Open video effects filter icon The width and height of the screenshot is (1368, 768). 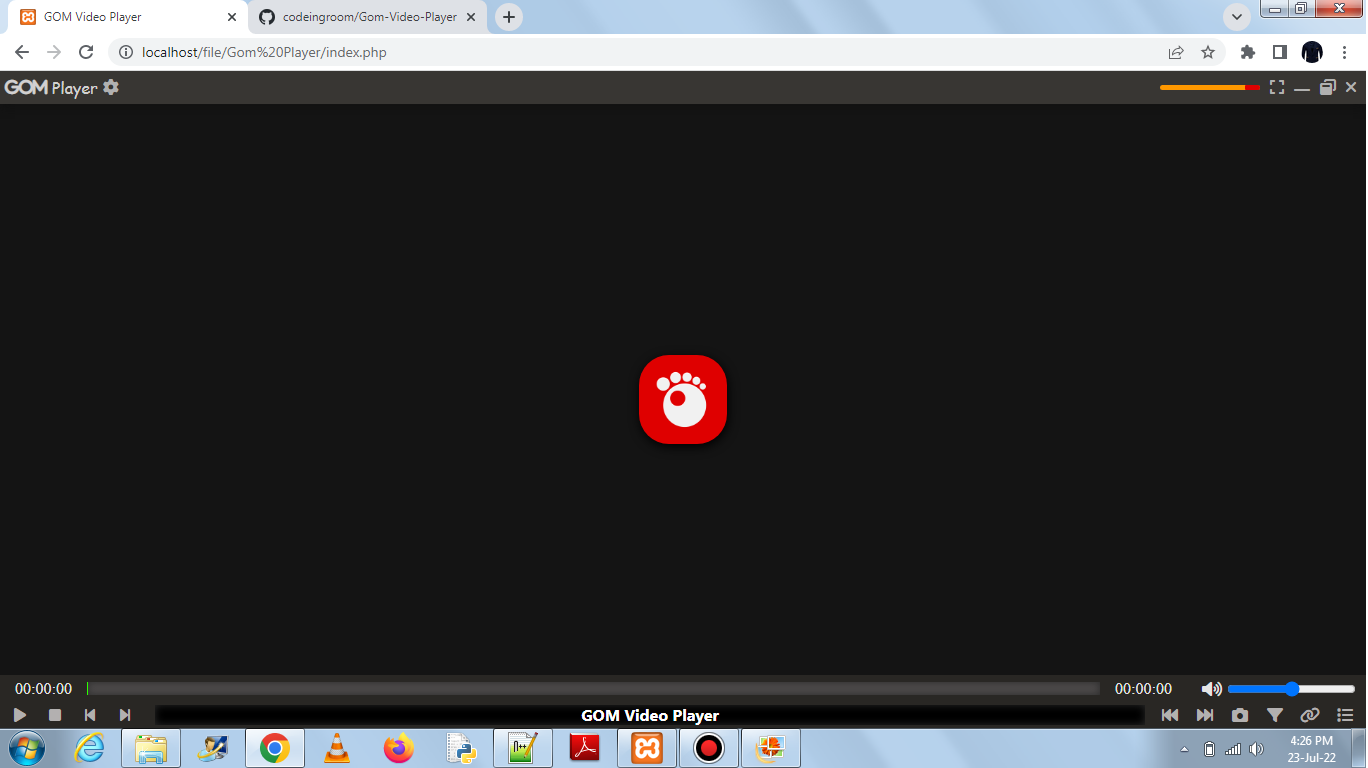pyautogui.click(x=1275, y=715)
